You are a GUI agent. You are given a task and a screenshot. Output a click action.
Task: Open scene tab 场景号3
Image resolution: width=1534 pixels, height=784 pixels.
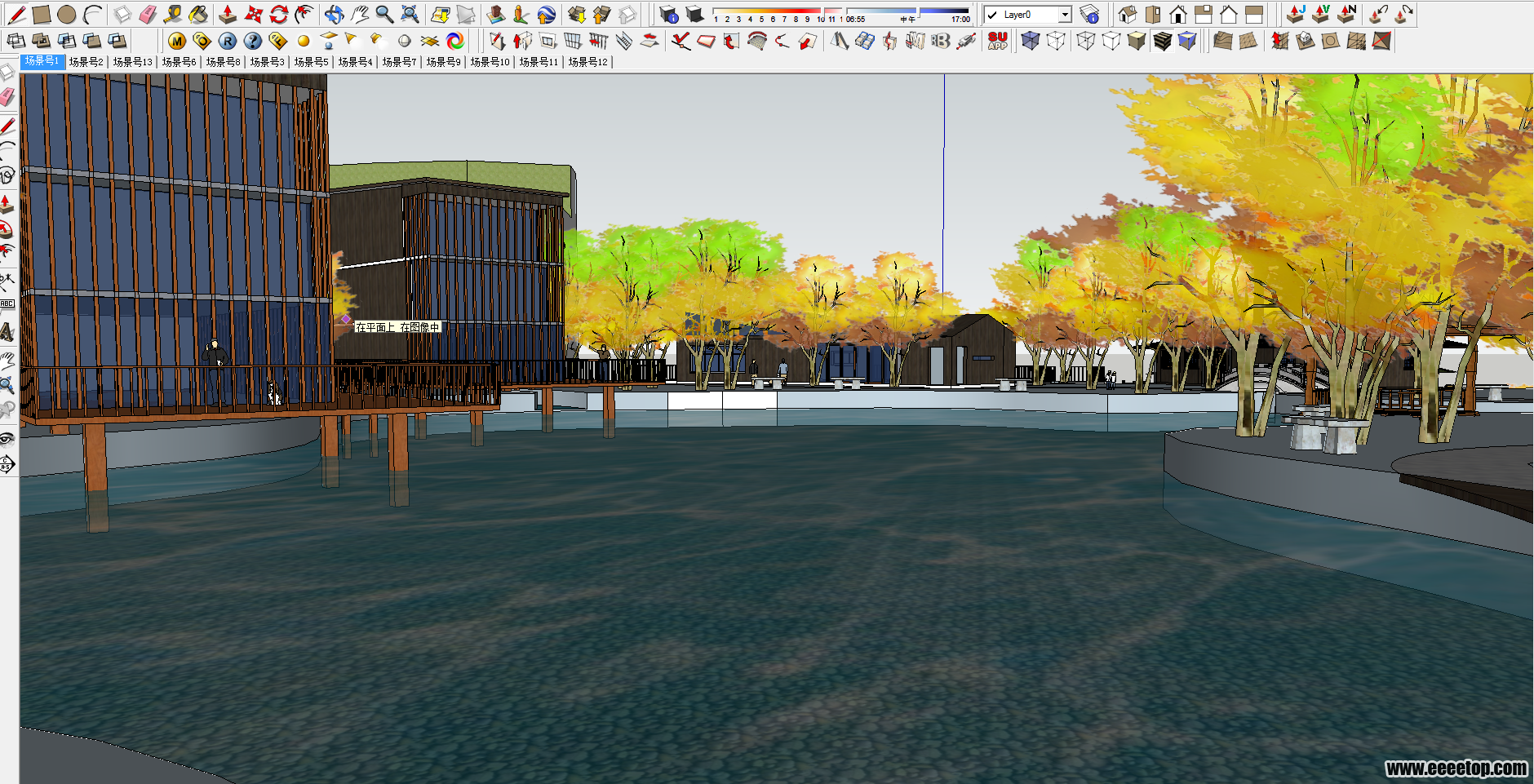pos(268,62)
